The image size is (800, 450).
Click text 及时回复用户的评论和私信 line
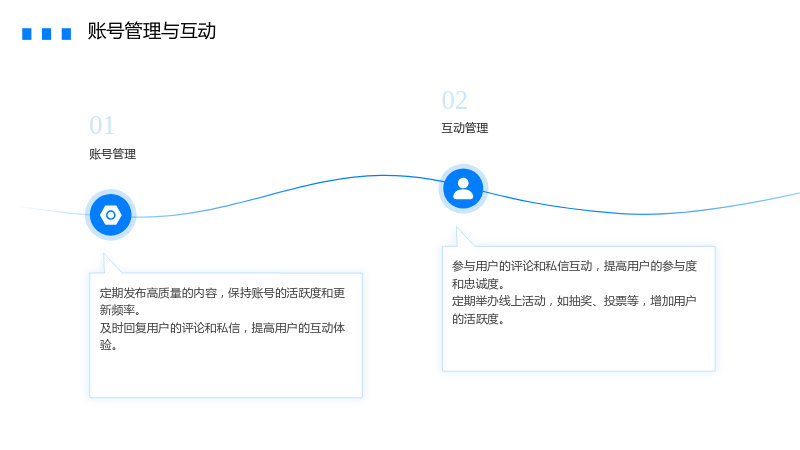(170, 328)
